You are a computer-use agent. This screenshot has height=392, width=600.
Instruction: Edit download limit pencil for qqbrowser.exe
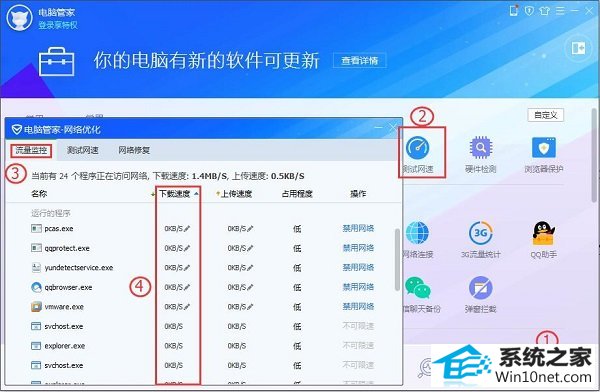pos(187,287)
